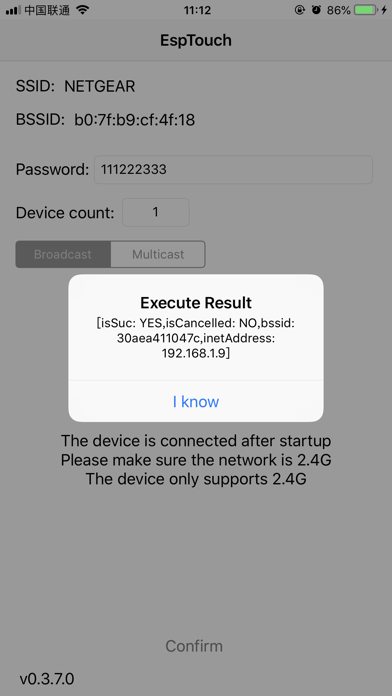The width and height of the screenshot is (392, 696).
Task: Tap the 86% battery percentage
Action: click(339, 10)
